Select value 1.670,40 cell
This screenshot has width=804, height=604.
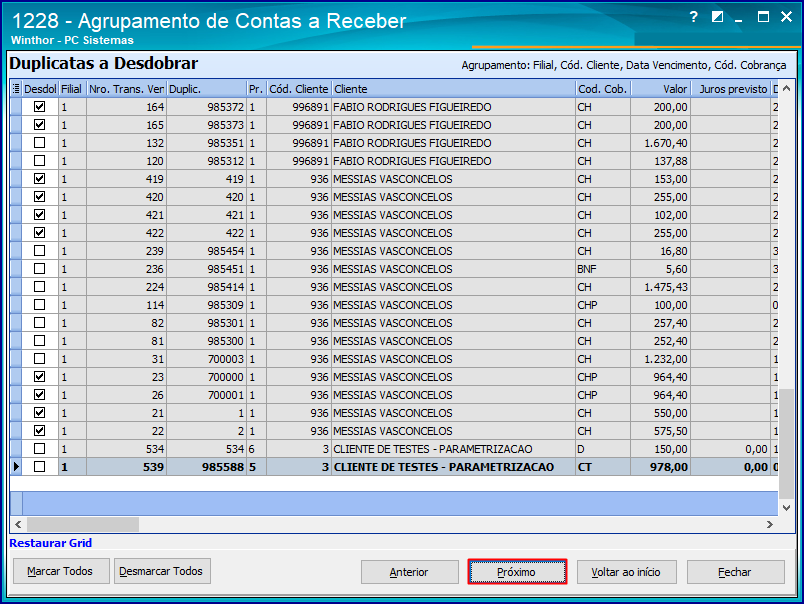pyautogui.click(x=660, y=143)
